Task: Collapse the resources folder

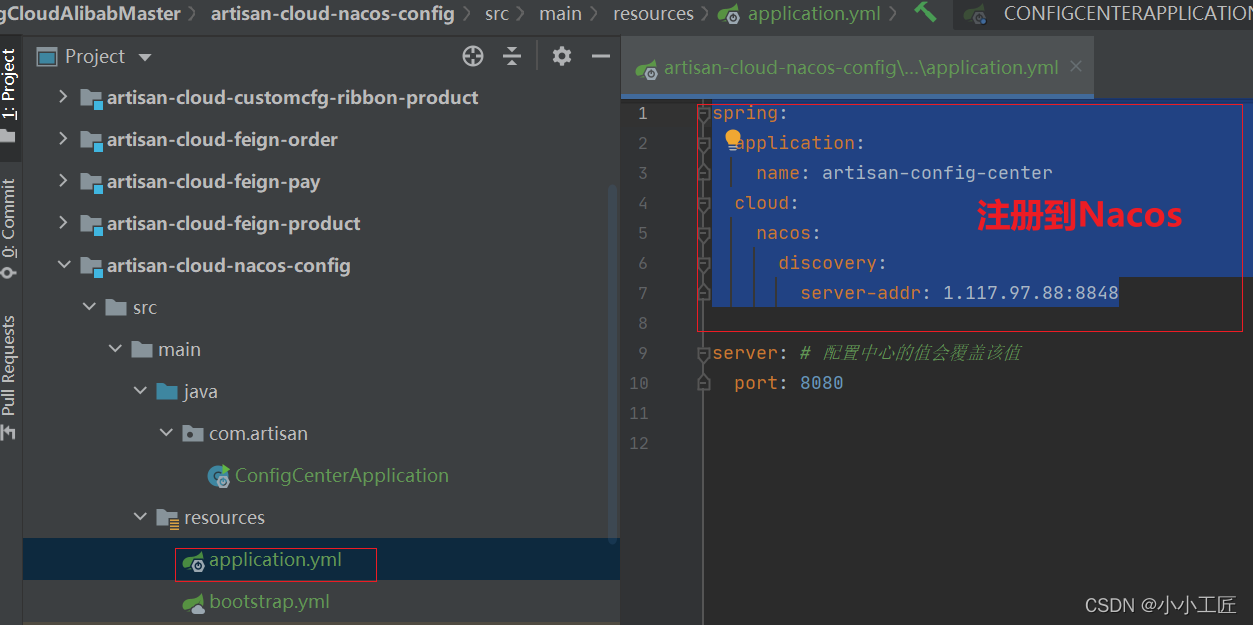Action: pyautogui.click(x=140, y=517)
